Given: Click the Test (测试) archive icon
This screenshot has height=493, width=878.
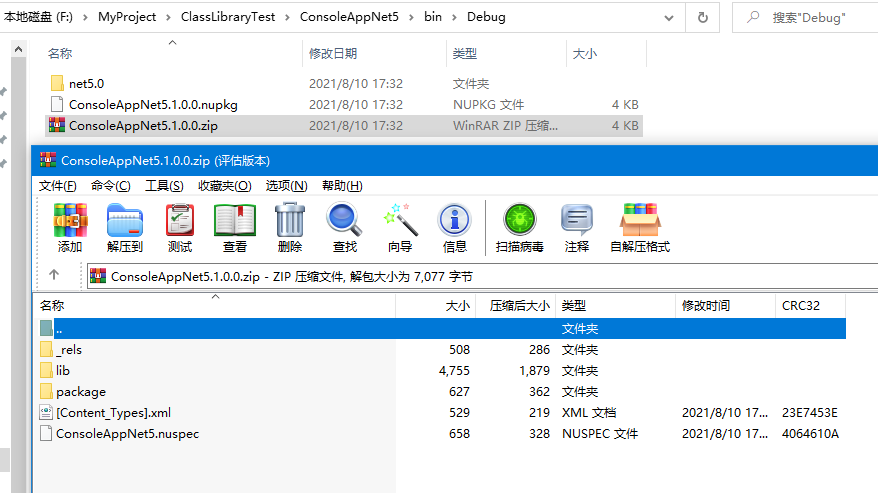Looking at the screenshot, I should [180, 221].
